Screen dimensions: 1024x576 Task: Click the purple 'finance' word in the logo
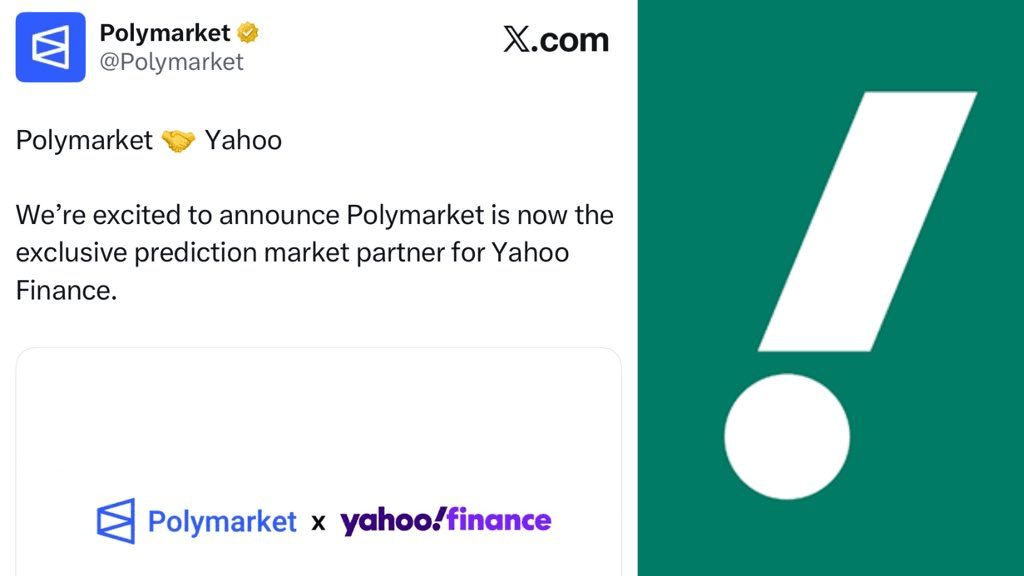click(x=499, y=520)
